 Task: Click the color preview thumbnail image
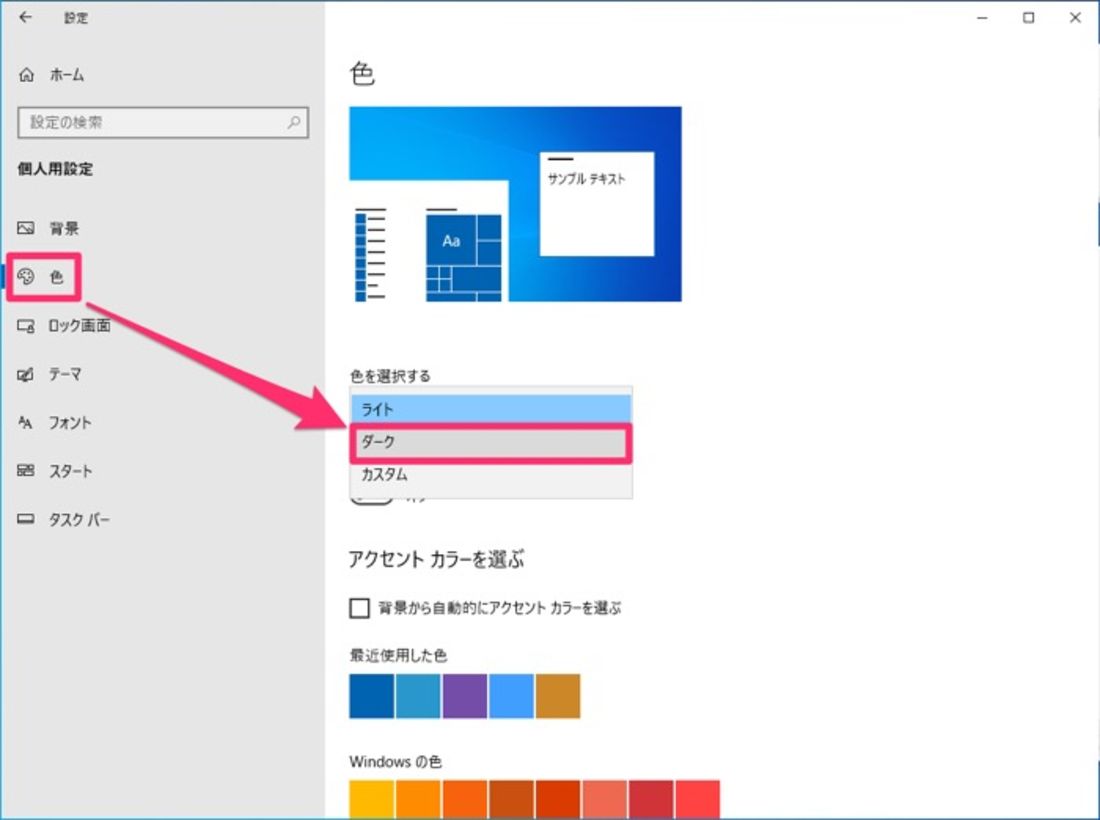coord(515,204)
